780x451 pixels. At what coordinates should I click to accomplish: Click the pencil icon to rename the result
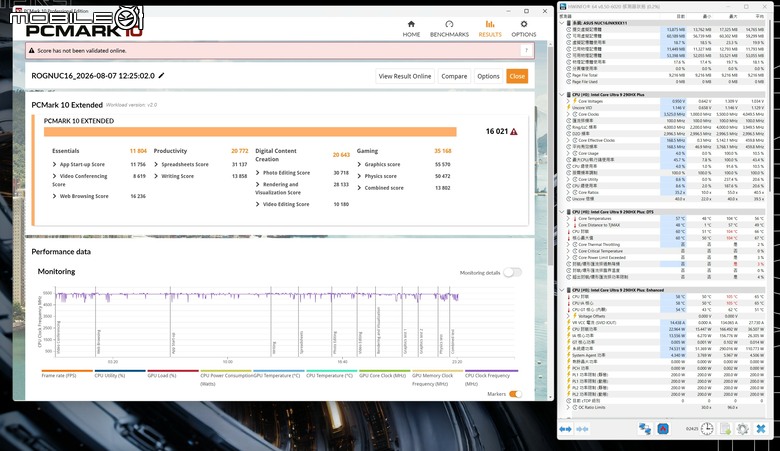161,76
